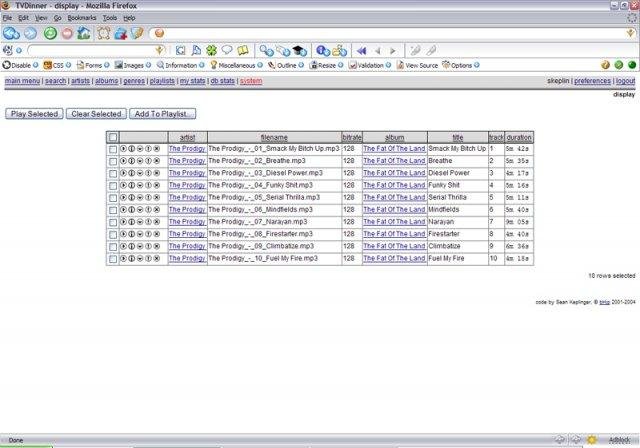Open the Images dropdown in developer toolbar

pos(133,65)
